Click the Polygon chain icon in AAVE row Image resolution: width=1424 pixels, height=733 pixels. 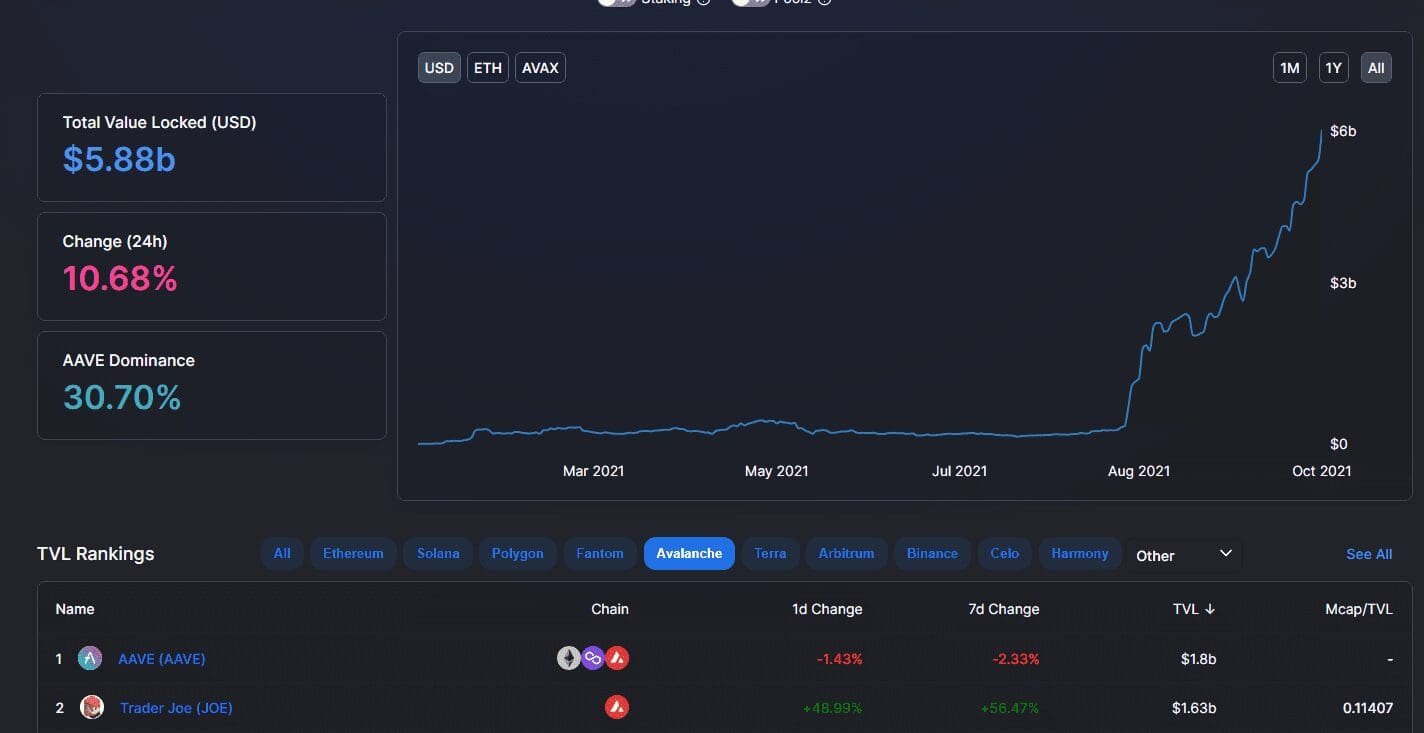click(593, 659)
